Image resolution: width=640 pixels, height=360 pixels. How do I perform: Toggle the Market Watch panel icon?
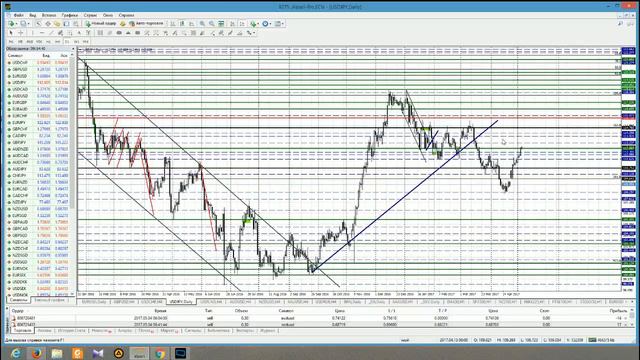coord(38,24)
